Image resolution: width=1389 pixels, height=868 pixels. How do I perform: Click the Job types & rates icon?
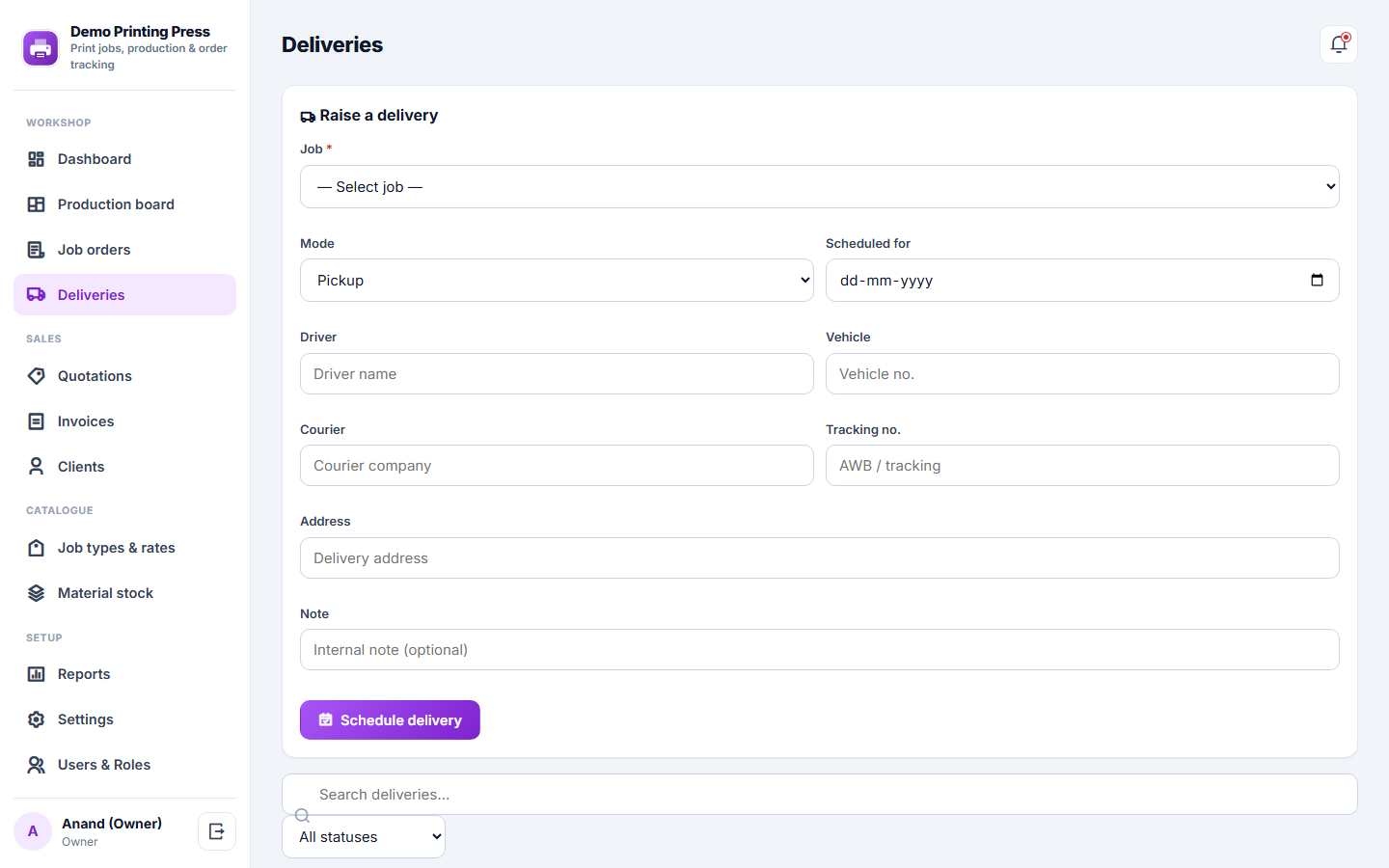37,548
